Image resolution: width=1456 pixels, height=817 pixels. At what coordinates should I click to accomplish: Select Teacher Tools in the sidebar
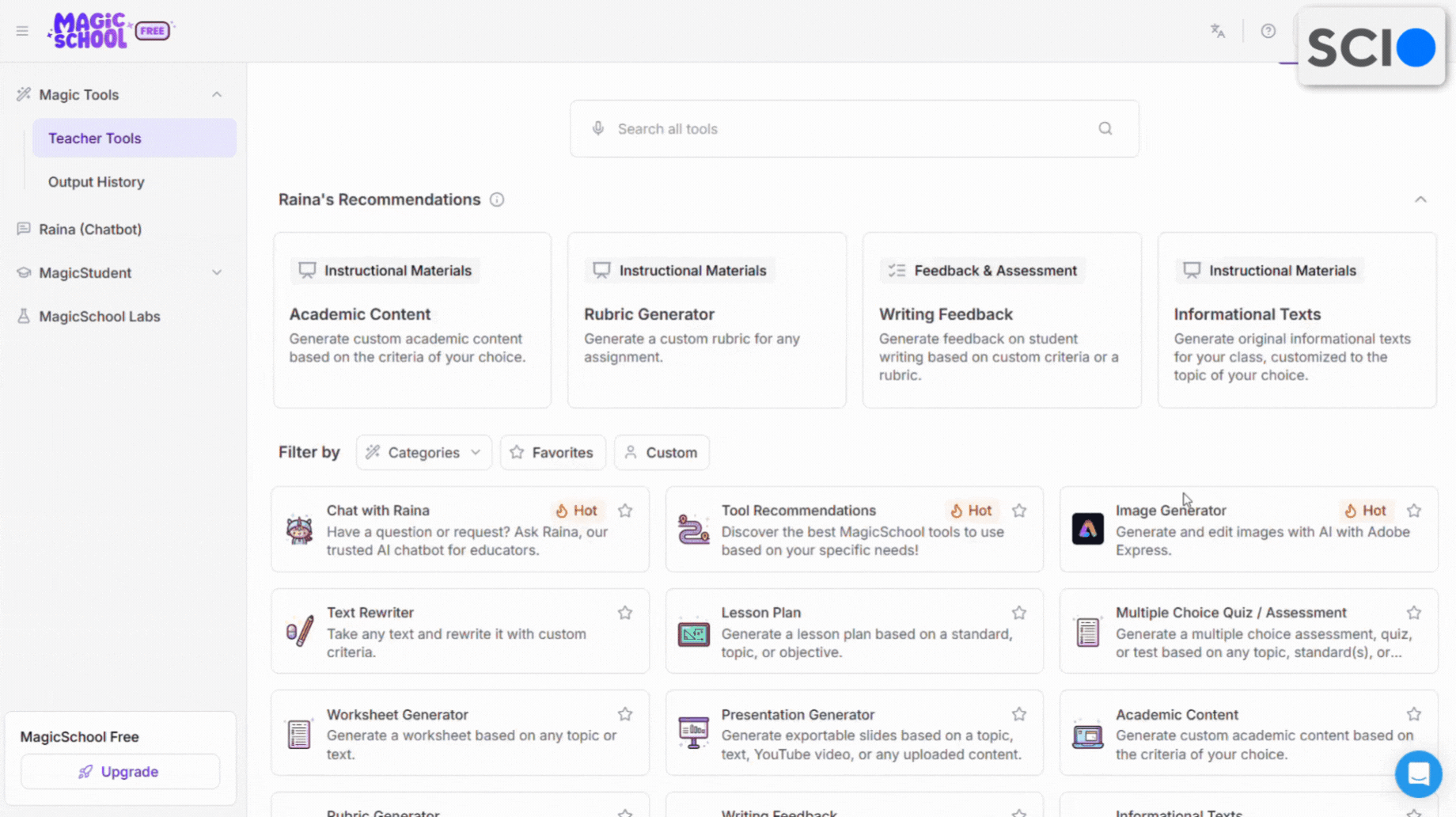tap(135, 138)
